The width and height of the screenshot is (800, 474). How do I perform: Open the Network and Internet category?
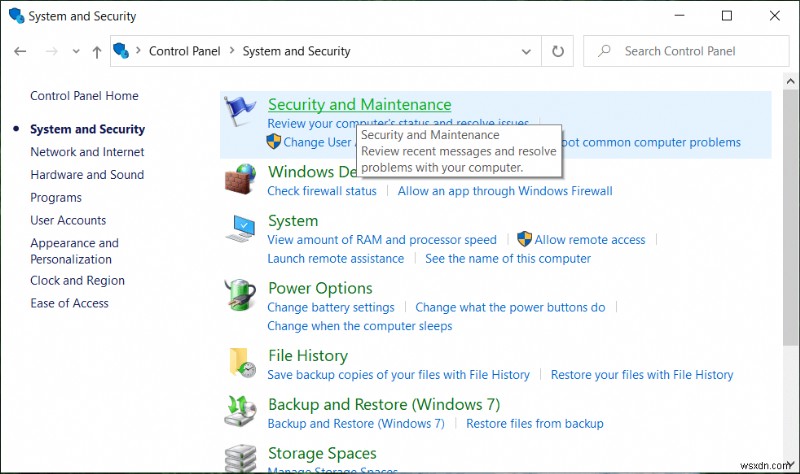coord(87,152)
